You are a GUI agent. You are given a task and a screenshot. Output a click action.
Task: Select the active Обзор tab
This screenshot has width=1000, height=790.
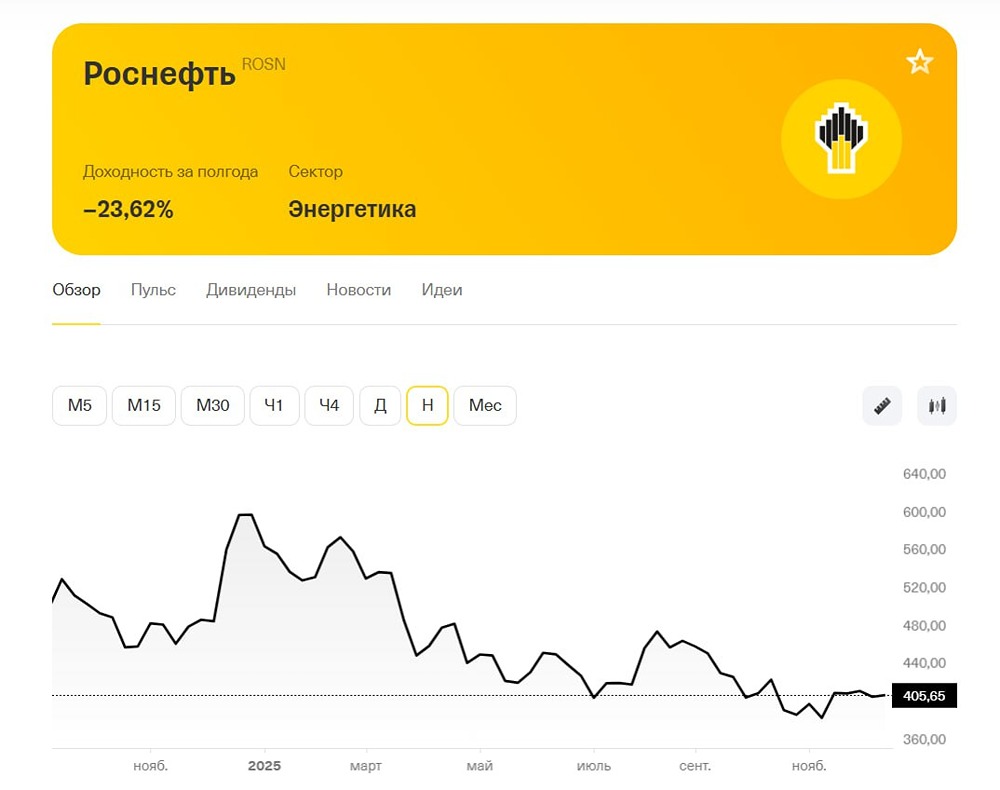coord(76,290)
